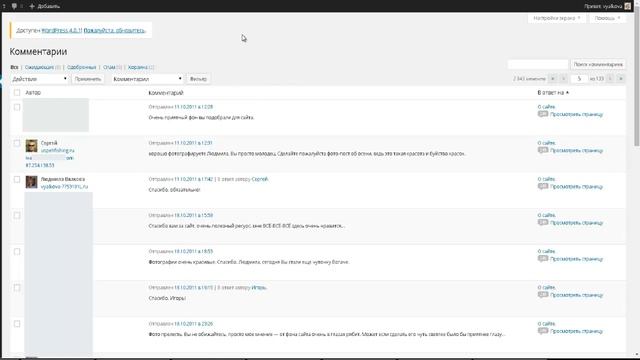Focus the comment search input field
640x360 pixels.
[x=538, y=64]
